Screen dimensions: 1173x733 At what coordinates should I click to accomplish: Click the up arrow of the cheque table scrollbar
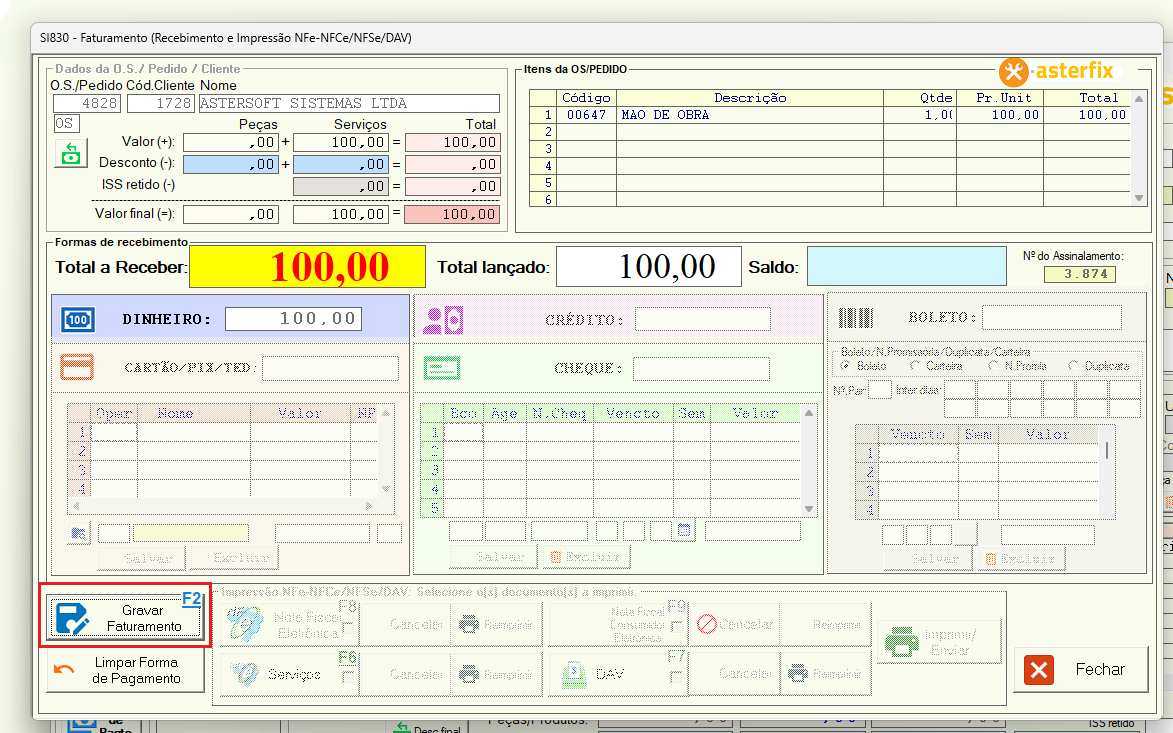[x=809, y=413]
